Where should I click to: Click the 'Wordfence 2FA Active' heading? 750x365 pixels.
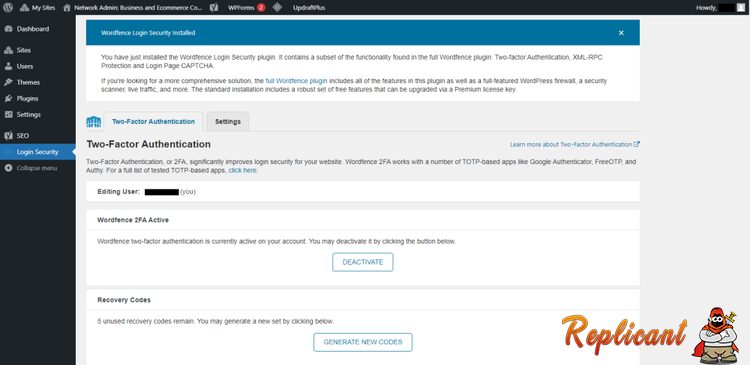click(133, 220)
